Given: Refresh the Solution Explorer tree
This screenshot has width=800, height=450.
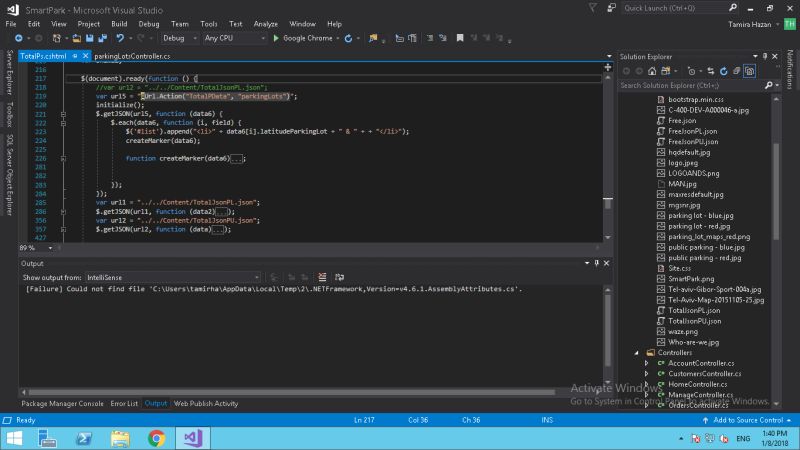Looking at the screenshot, I should 723,71.
